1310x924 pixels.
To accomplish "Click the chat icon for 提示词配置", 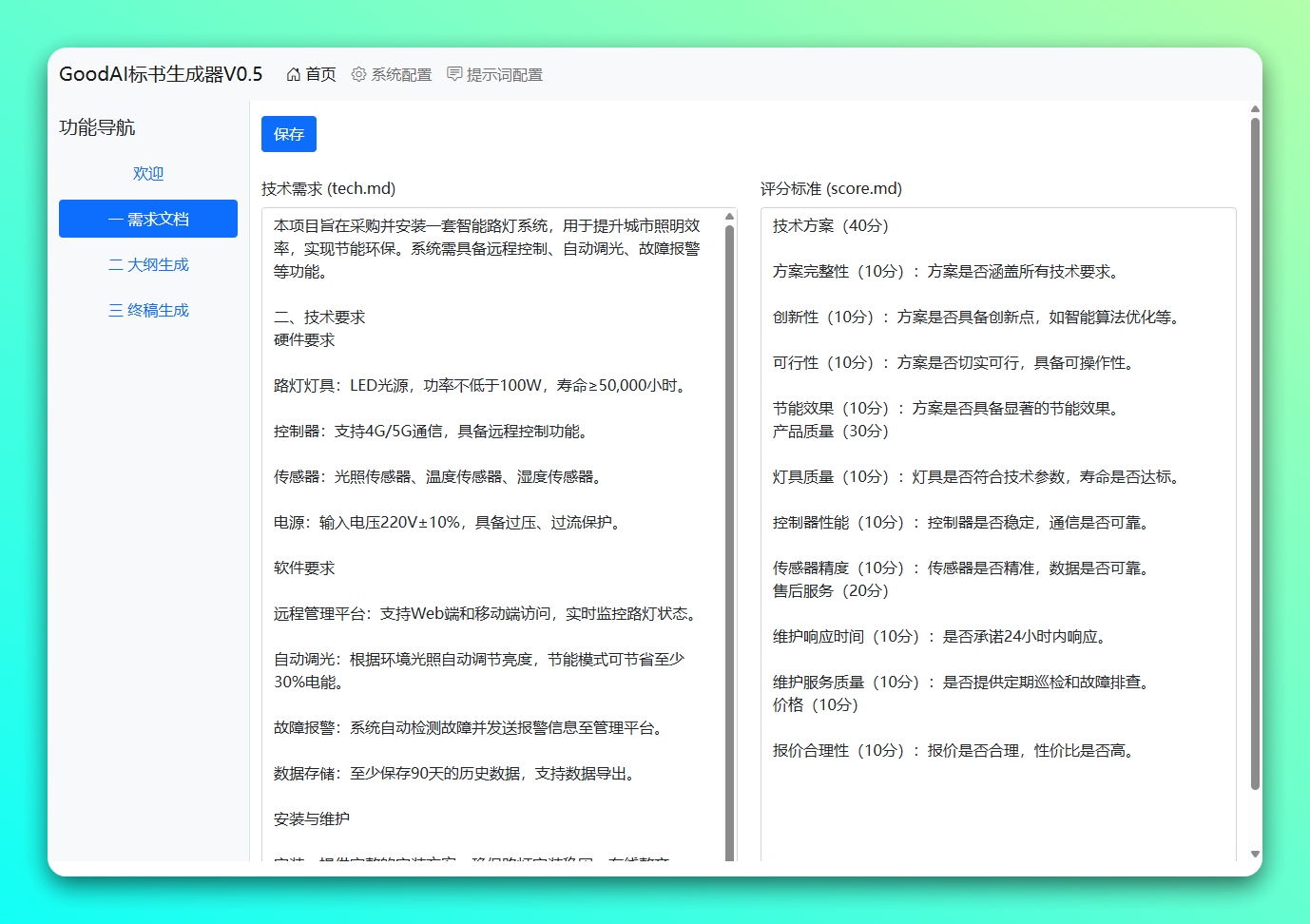I will [x=454, y=74].
